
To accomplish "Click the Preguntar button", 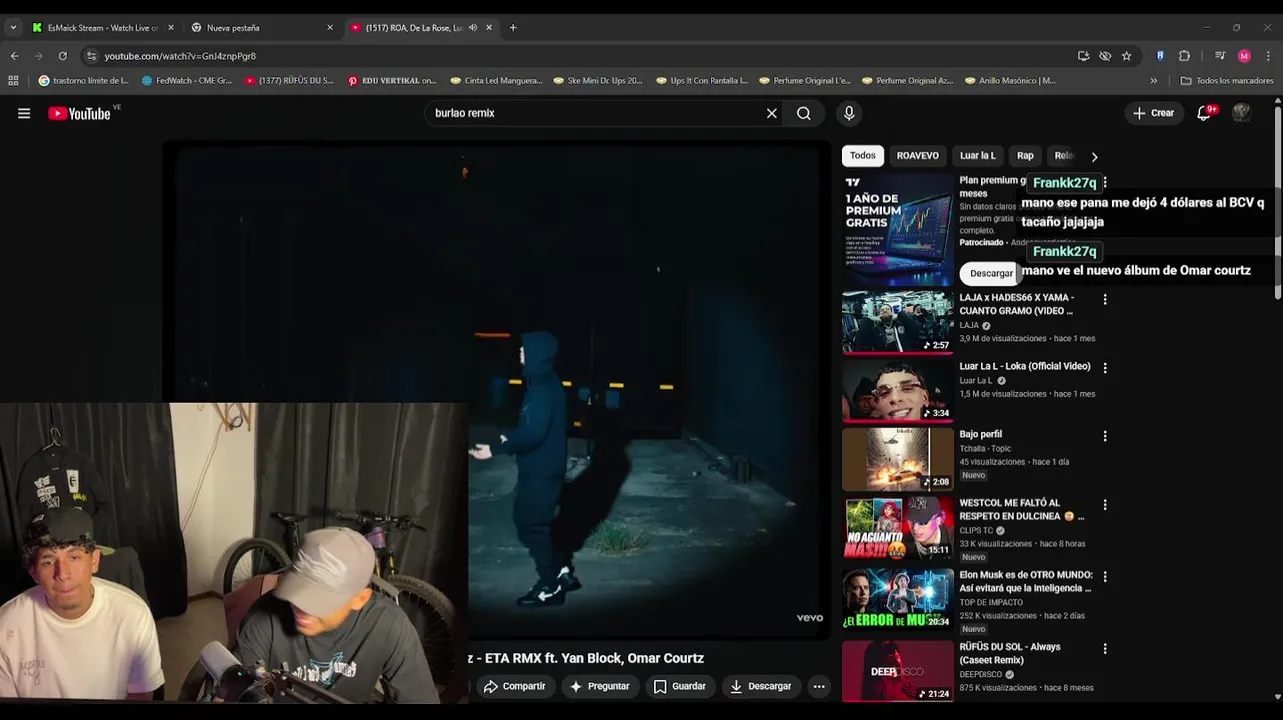I will coord(599,686).
